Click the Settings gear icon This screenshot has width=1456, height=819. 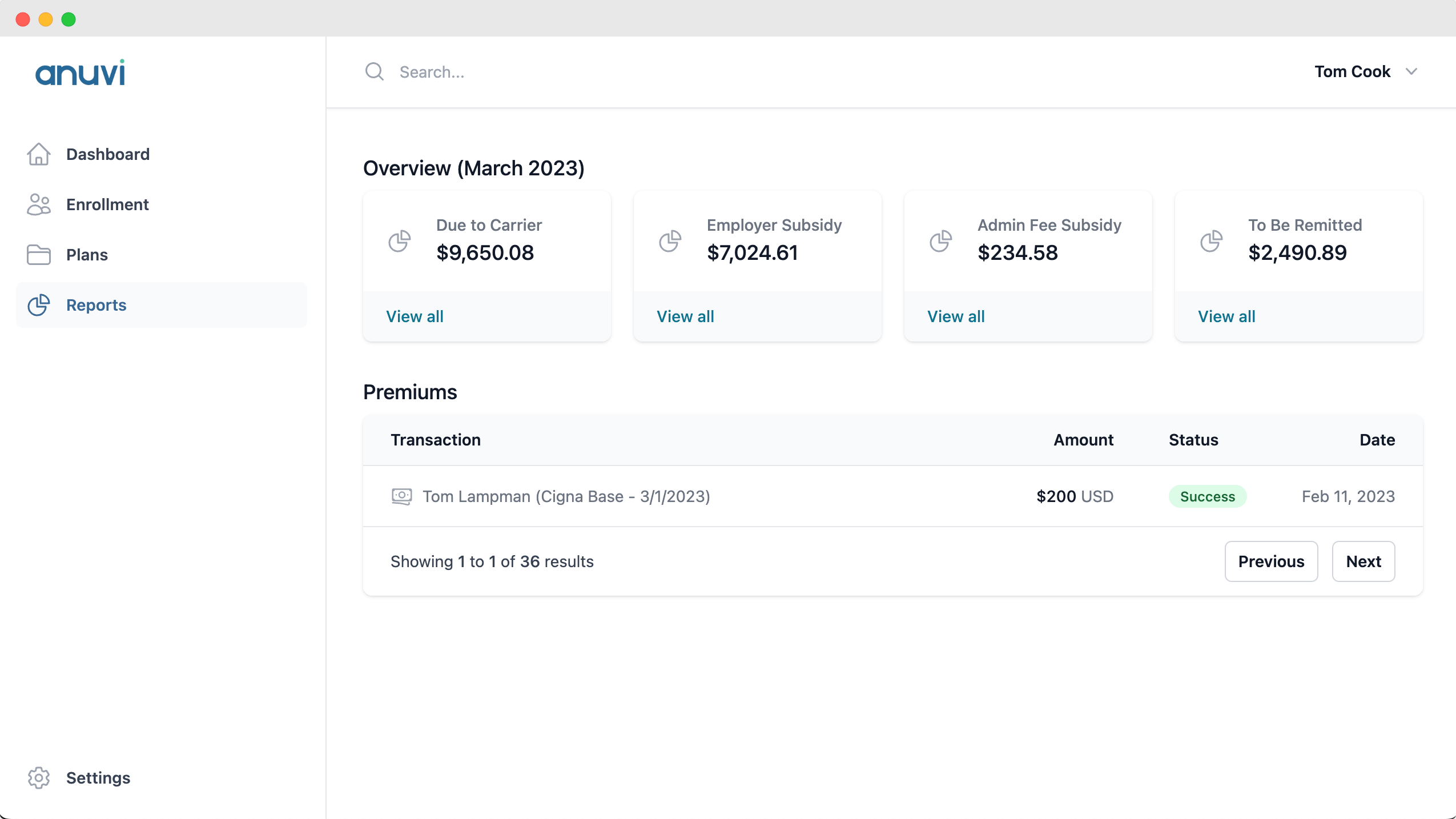tap(39, 778)
